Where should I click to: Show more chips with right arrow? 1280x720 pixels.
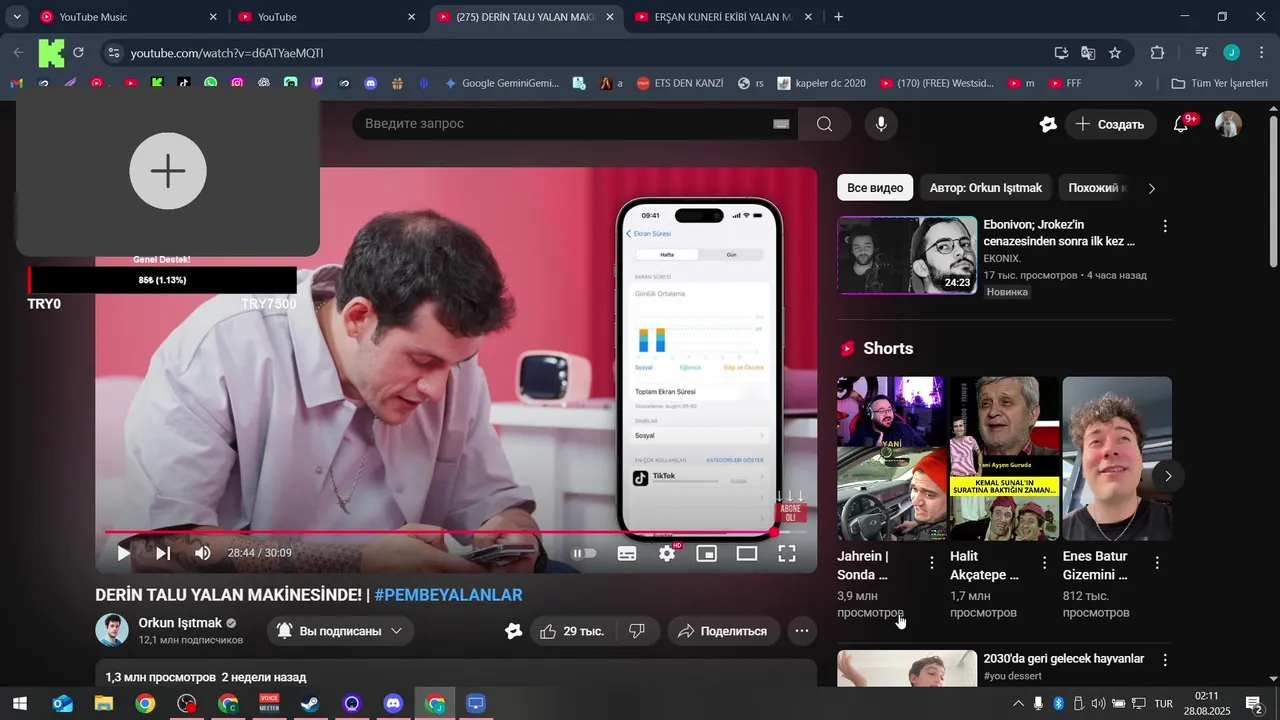(x=1151, y=188)
